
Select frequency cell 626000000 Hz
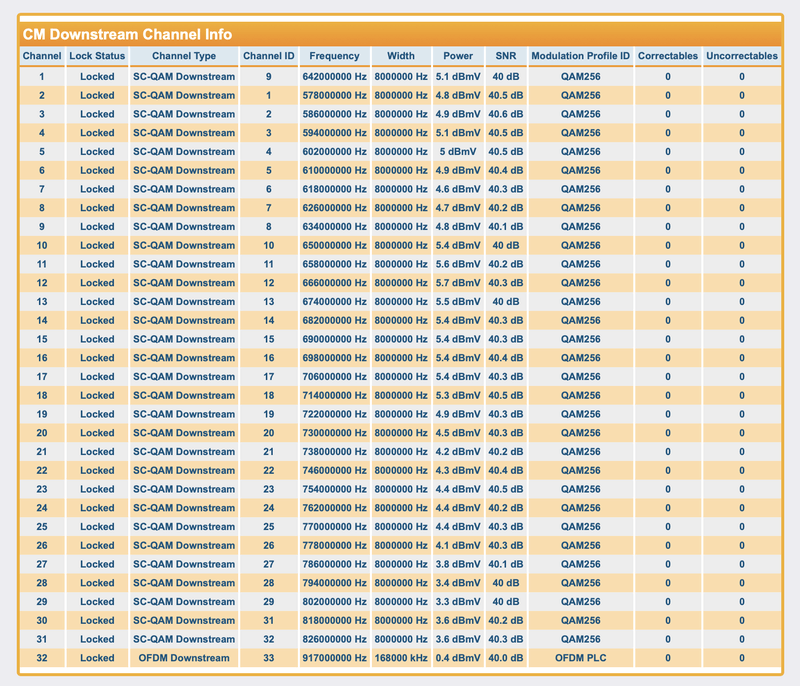click(x=334, y=208)
